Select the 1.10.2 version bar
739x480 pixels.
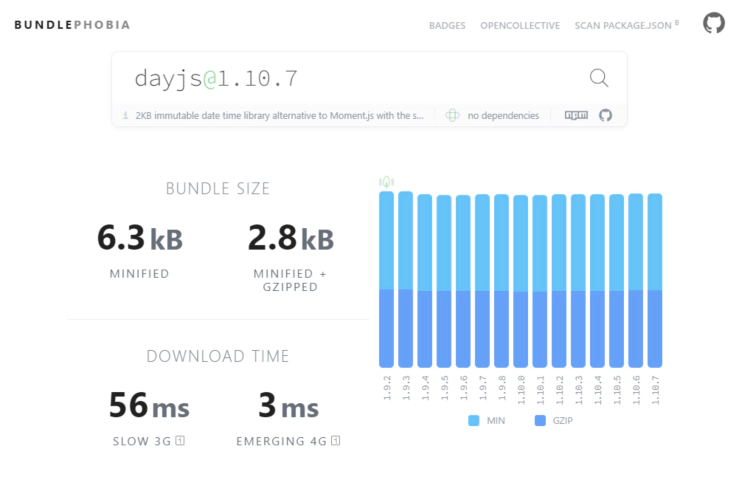tap(559, 281)
